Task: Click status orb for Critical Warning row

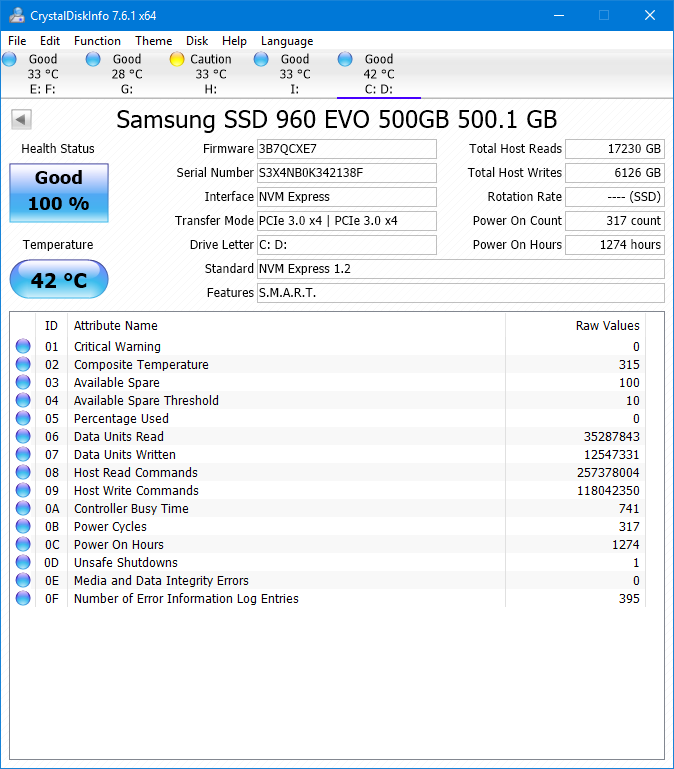Action: pos(23,346)
